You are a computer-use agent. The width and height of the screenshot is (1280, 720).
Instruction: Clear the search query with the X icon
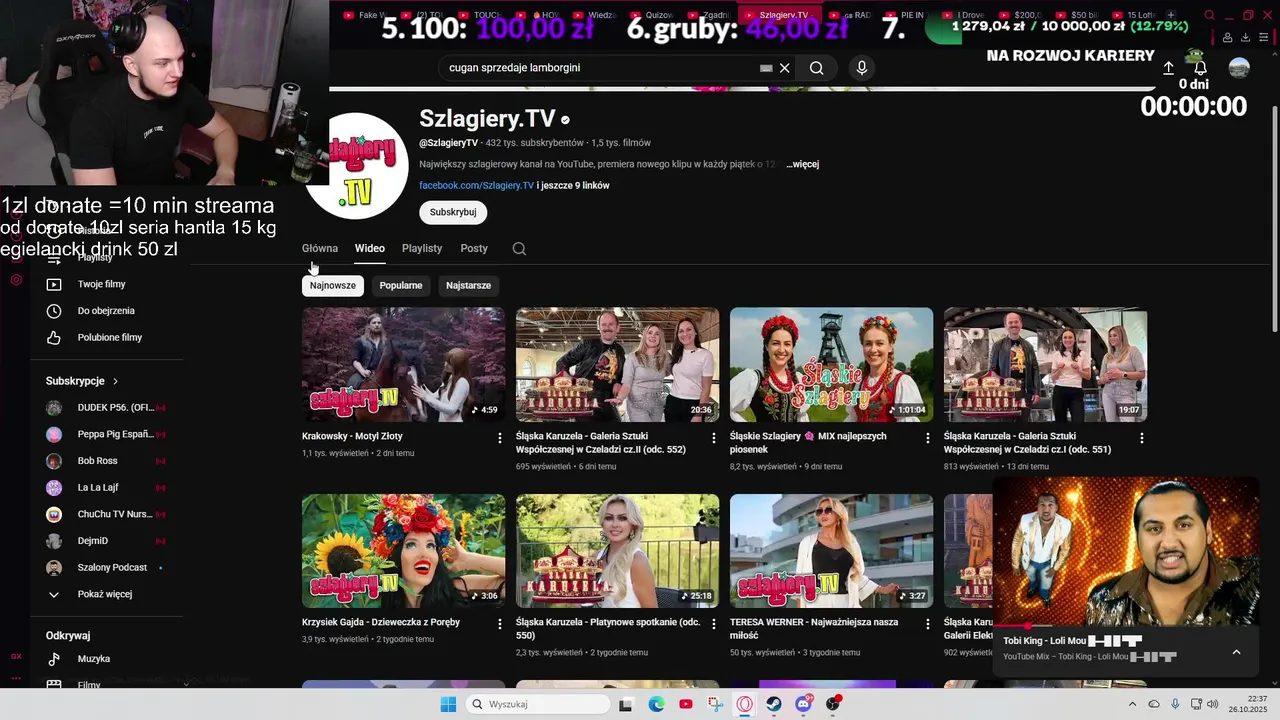(x=785, y=68)
